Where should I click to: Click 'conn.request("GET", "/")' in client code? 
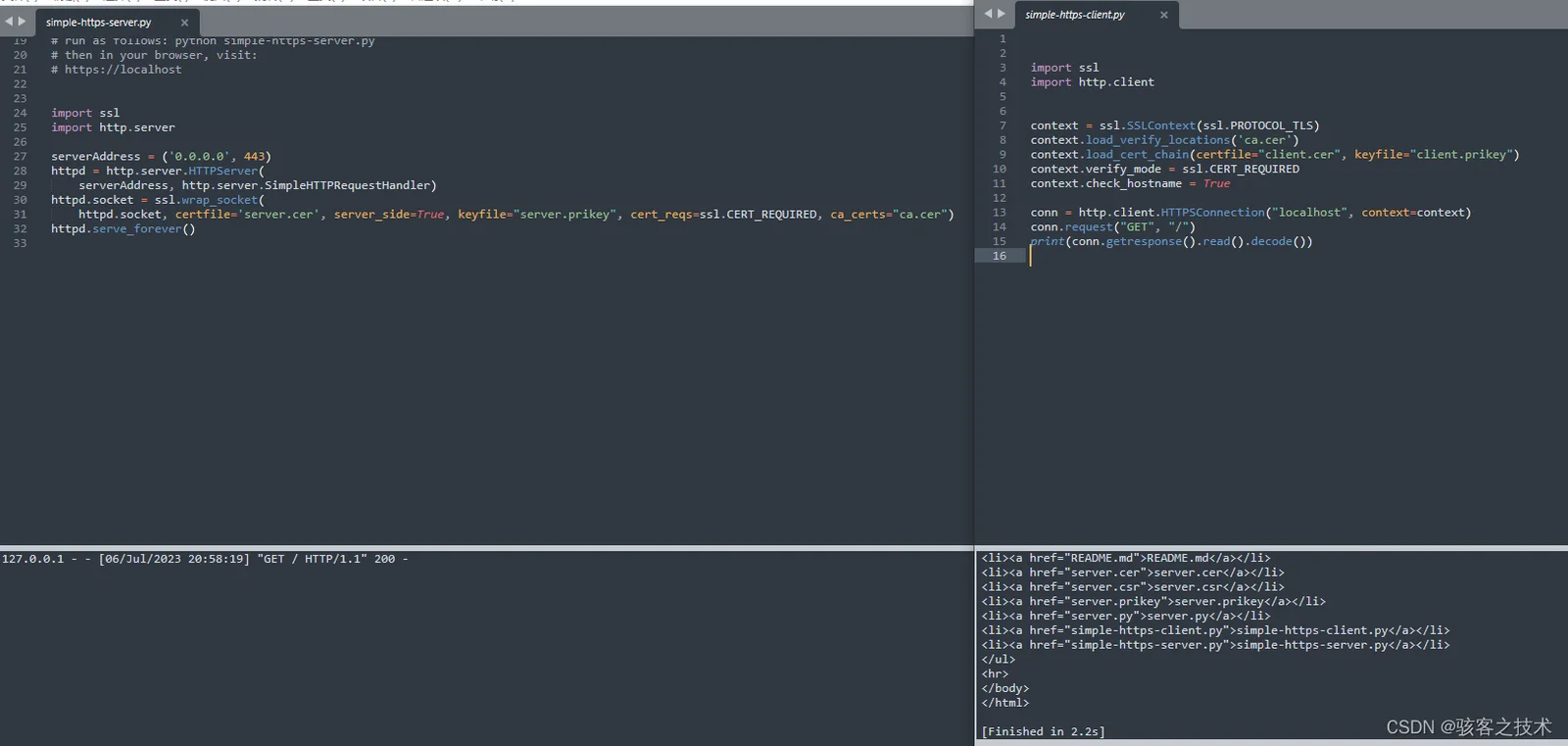pyautogui.click(x=1113, y=226)
